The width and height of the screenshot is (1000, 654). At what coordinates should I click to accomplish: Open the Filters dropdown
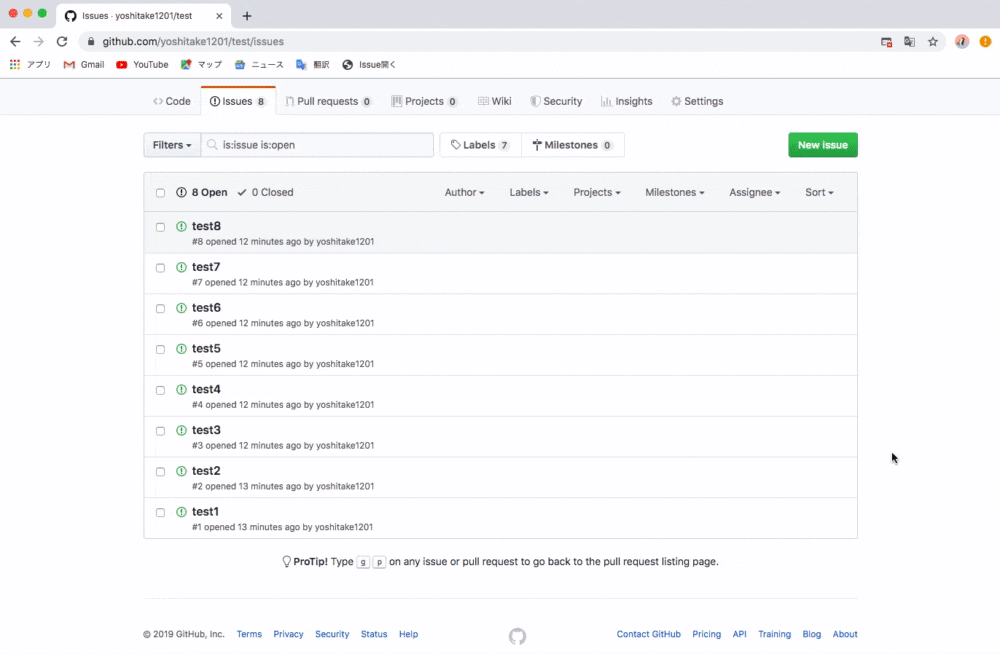[x=172, y=145]
